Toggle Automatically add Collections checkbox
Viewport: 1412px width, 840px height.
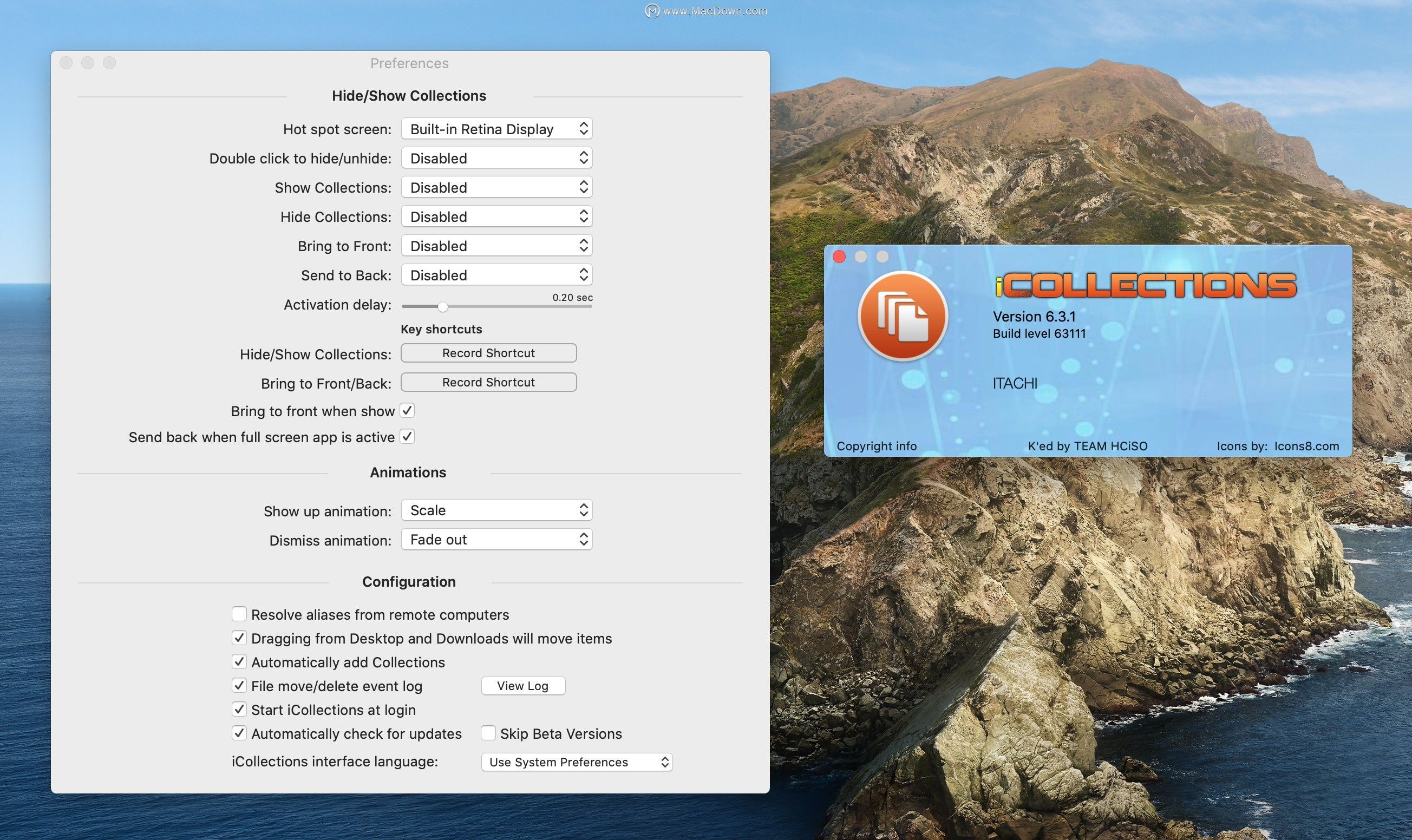(x=239, y=662)
